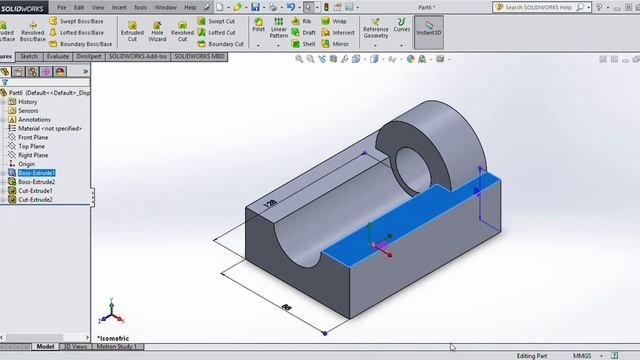Open the Insert menu
Viewport: 640px width, 360px height.
coord(119,7)
